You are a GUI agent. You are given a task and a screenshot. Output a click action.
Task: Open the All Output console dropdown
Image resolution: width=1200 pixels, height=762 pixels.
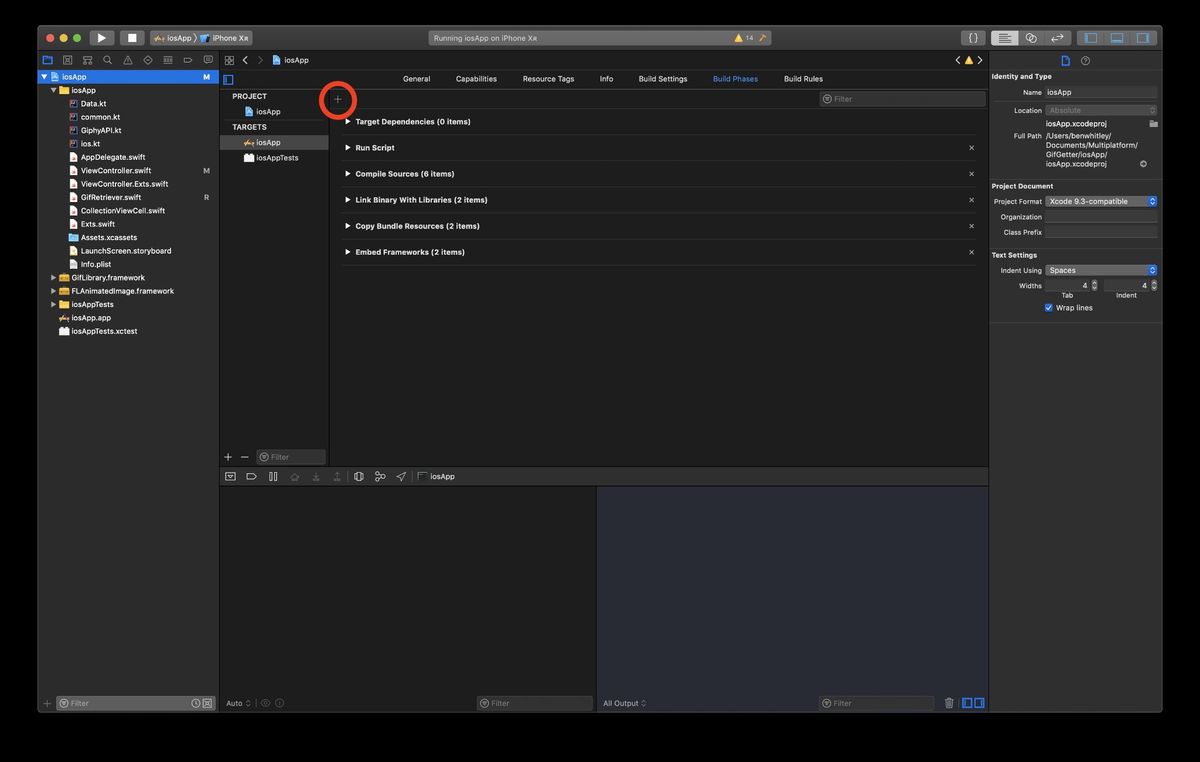[624, 703]
